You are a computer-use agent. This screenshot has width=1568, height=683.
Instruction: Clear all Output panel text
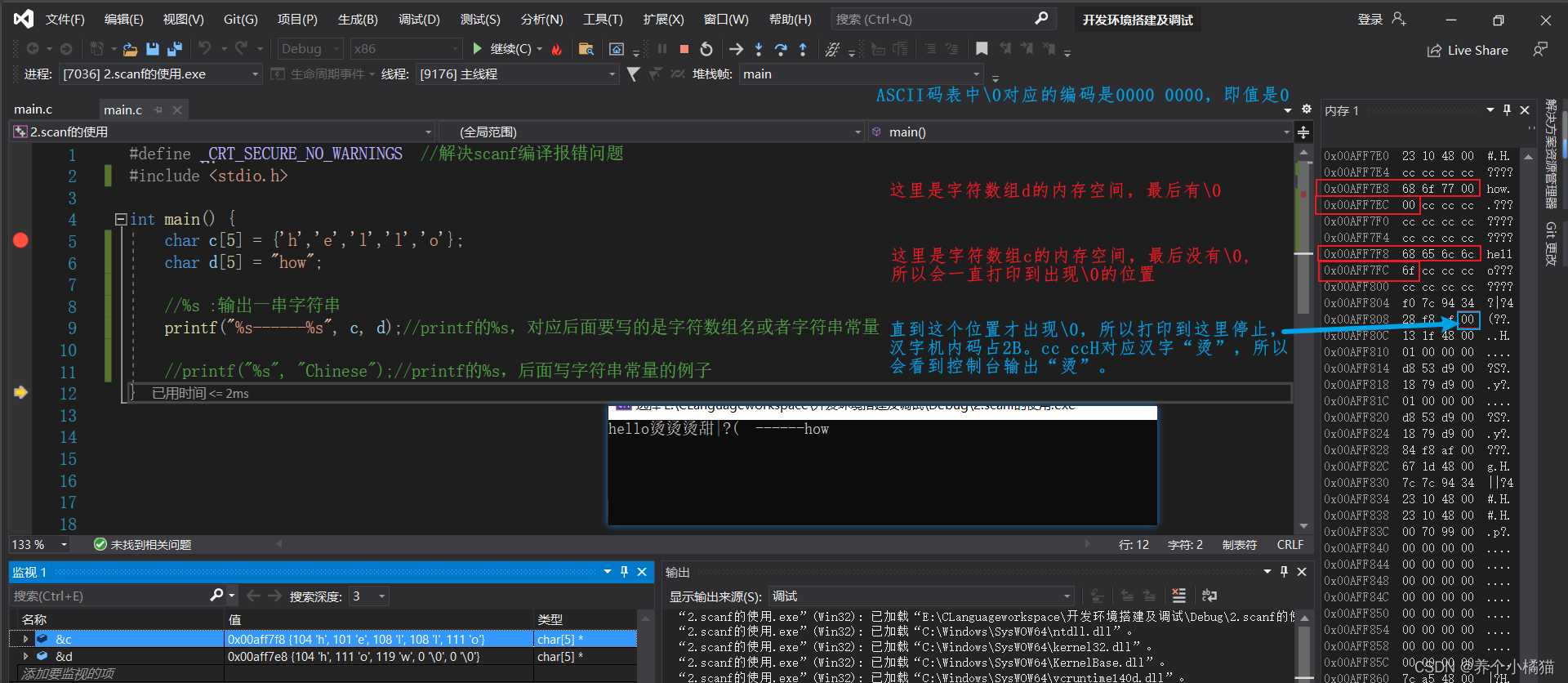click(x=1178, y=596)
